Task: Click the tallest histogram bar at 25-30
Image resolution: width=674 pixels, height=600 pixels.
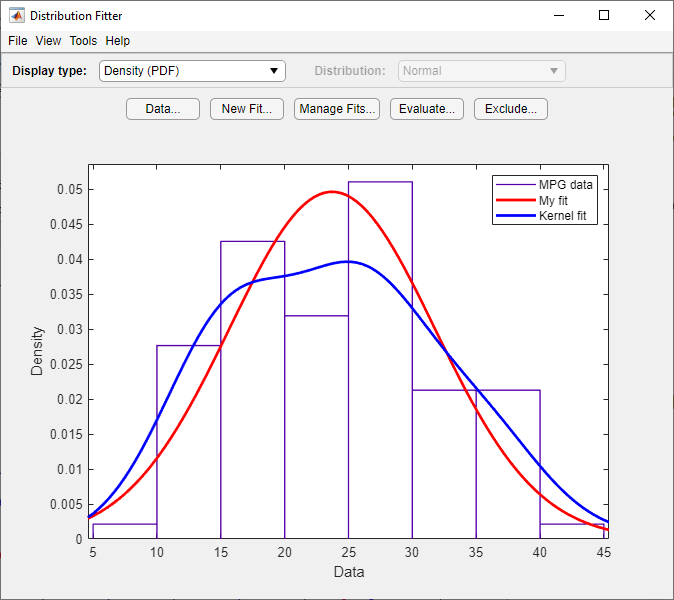Action: (380, 360)
